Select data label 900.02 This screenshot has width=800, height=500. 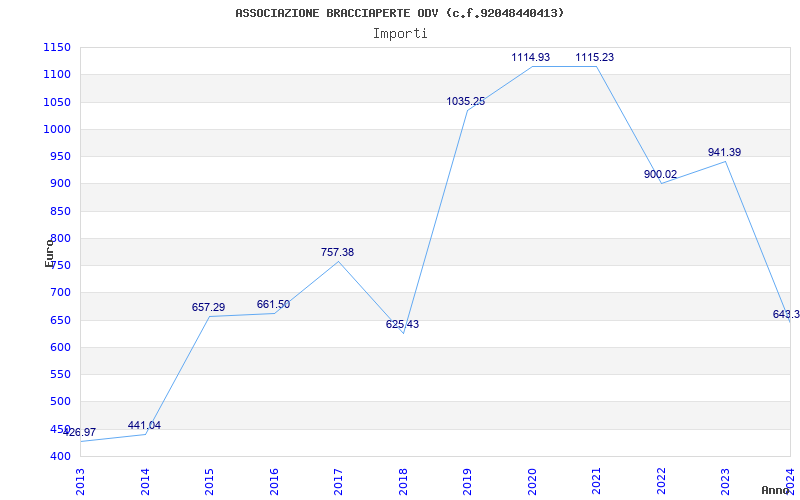660,174
